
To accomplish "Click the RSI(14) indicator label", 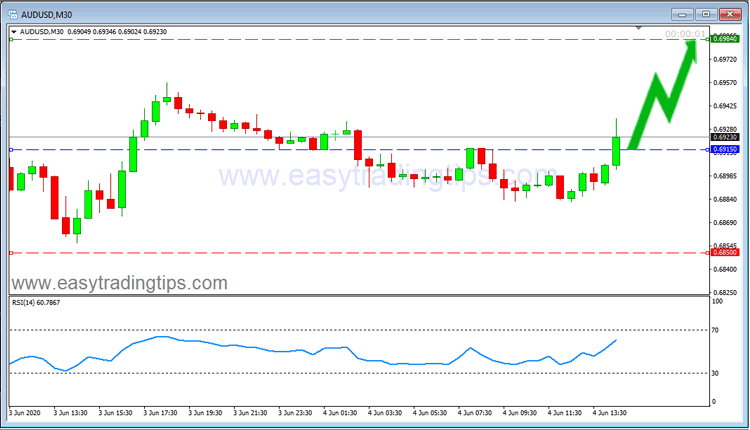I will [36, 302].
